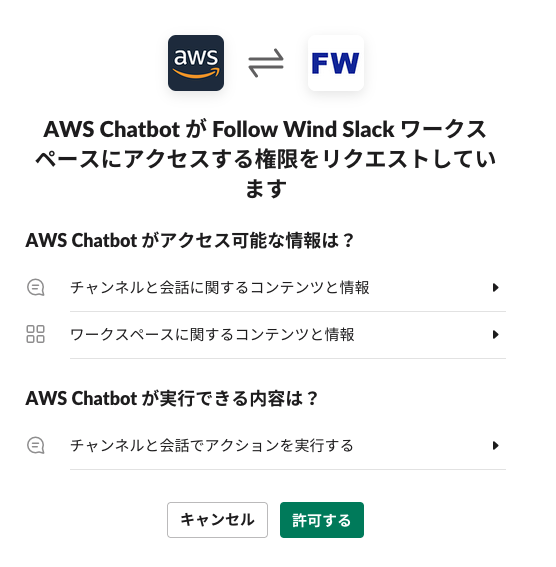Click the words Follow Wind Slack in the title
556x567 pixels.
pyautogui.click(x=303, y=129)
